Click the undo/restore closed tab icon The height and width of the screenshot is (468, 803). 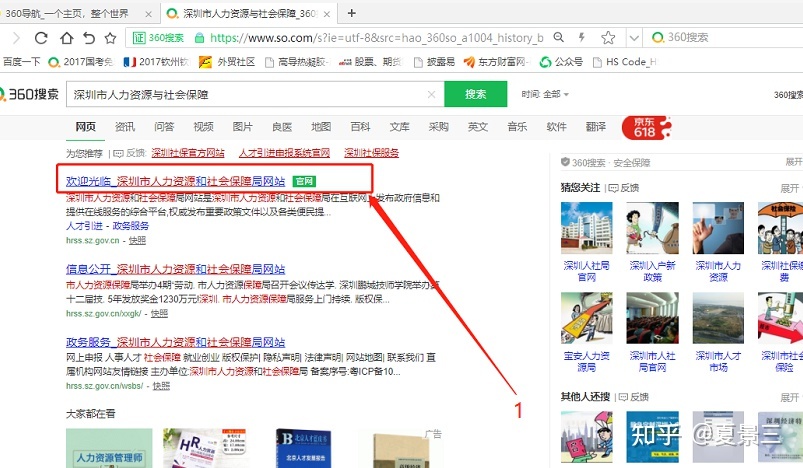click(x=89, y=38)
